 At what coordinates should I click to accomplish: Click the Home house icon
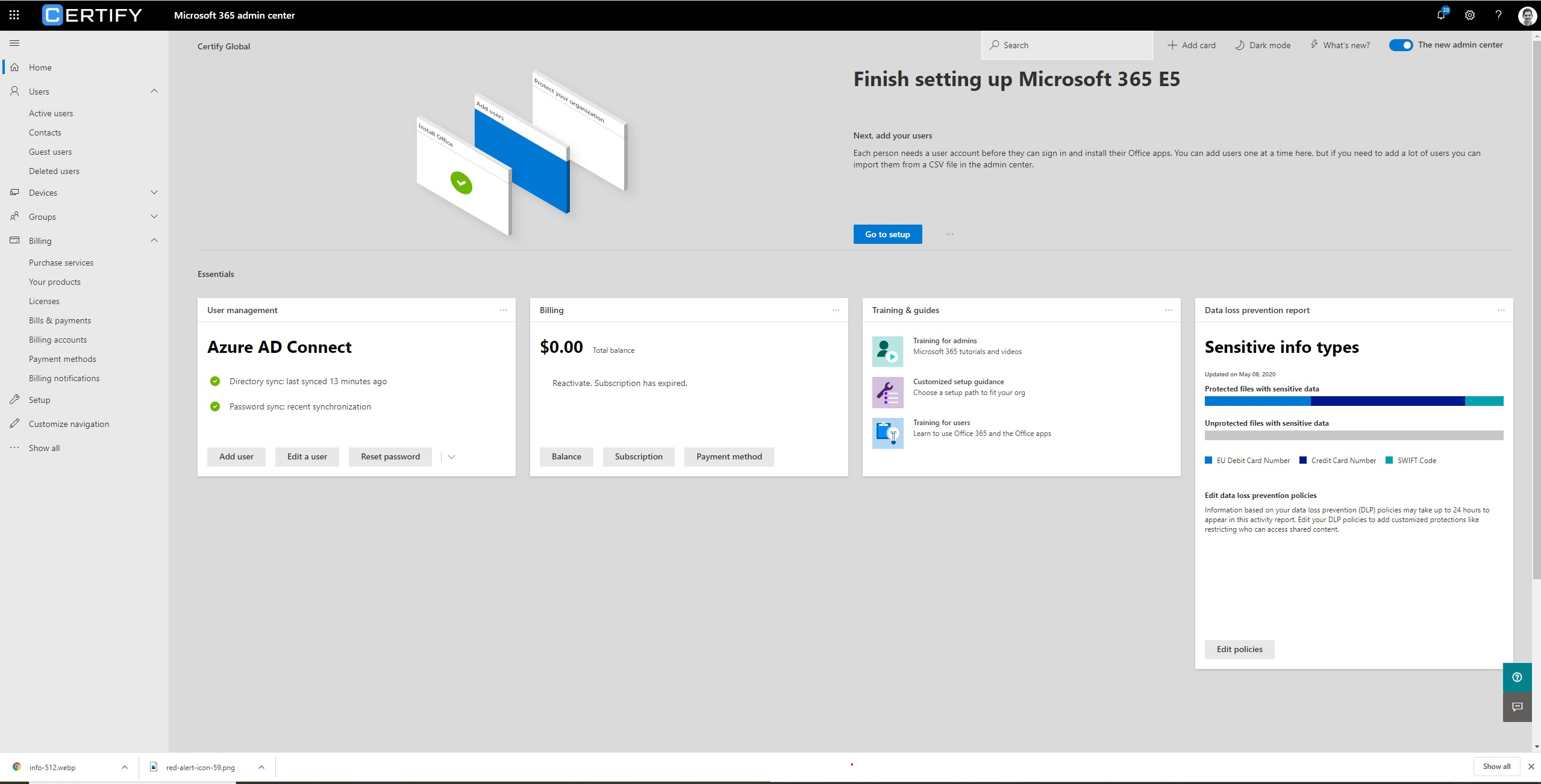(x=14, y=67)
